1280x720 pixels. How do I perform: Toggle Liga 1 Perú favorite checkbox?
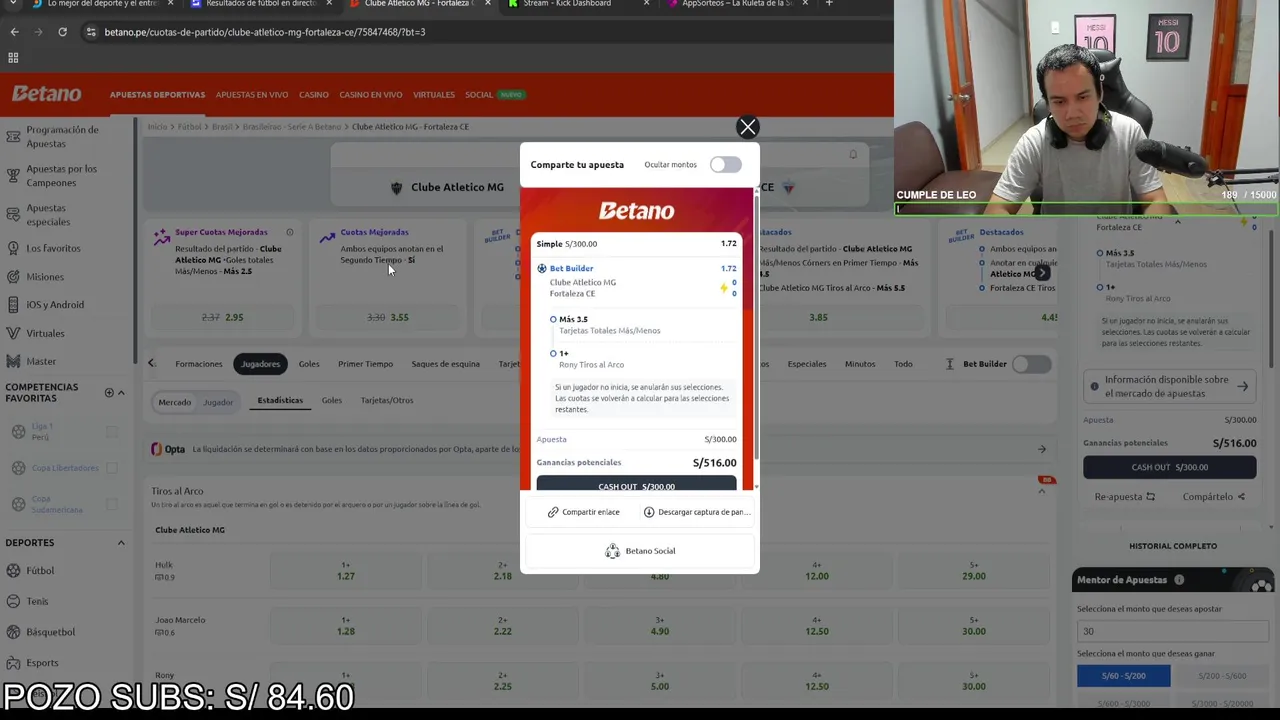pos(112,432)
